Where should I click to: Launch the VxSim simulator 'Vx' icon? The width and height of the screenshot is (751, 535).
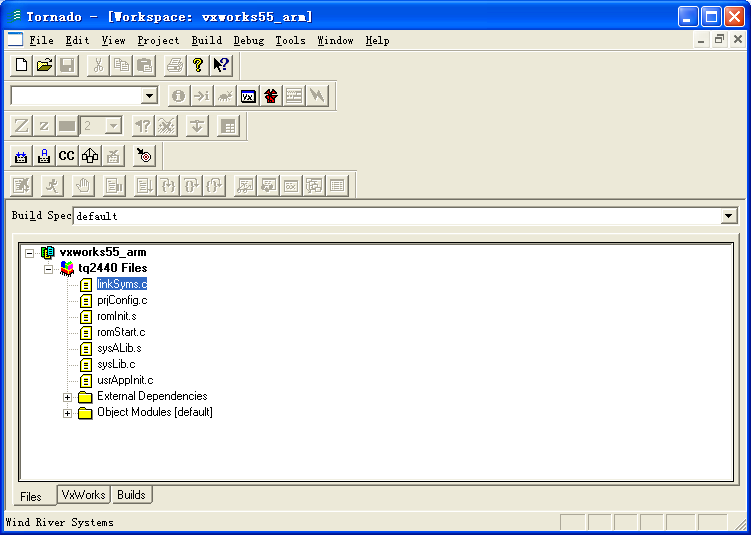click(x=248, y=96)
